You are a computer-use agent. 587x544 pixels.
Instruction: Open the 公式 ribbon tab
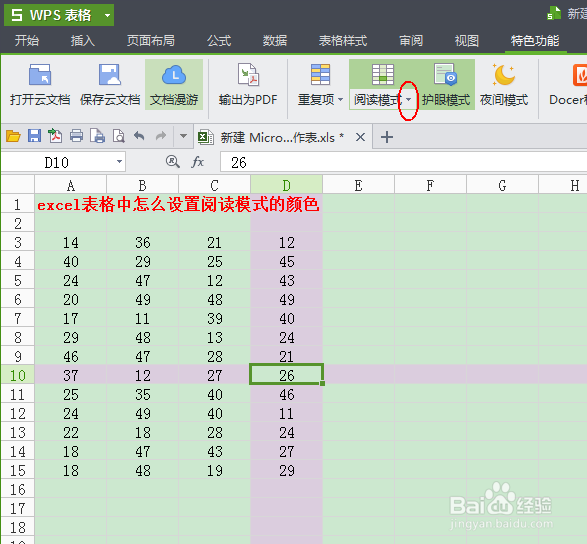pos(219,40)
